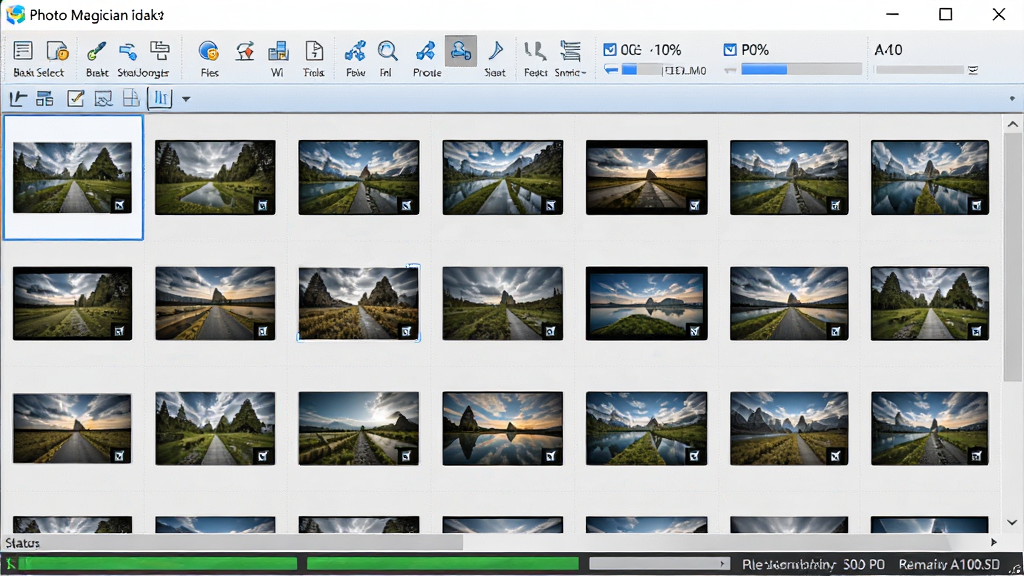Screen dimensions: 1024x576
Task: Click the list document icon labeled Bask
Action: tap(23, 52)
